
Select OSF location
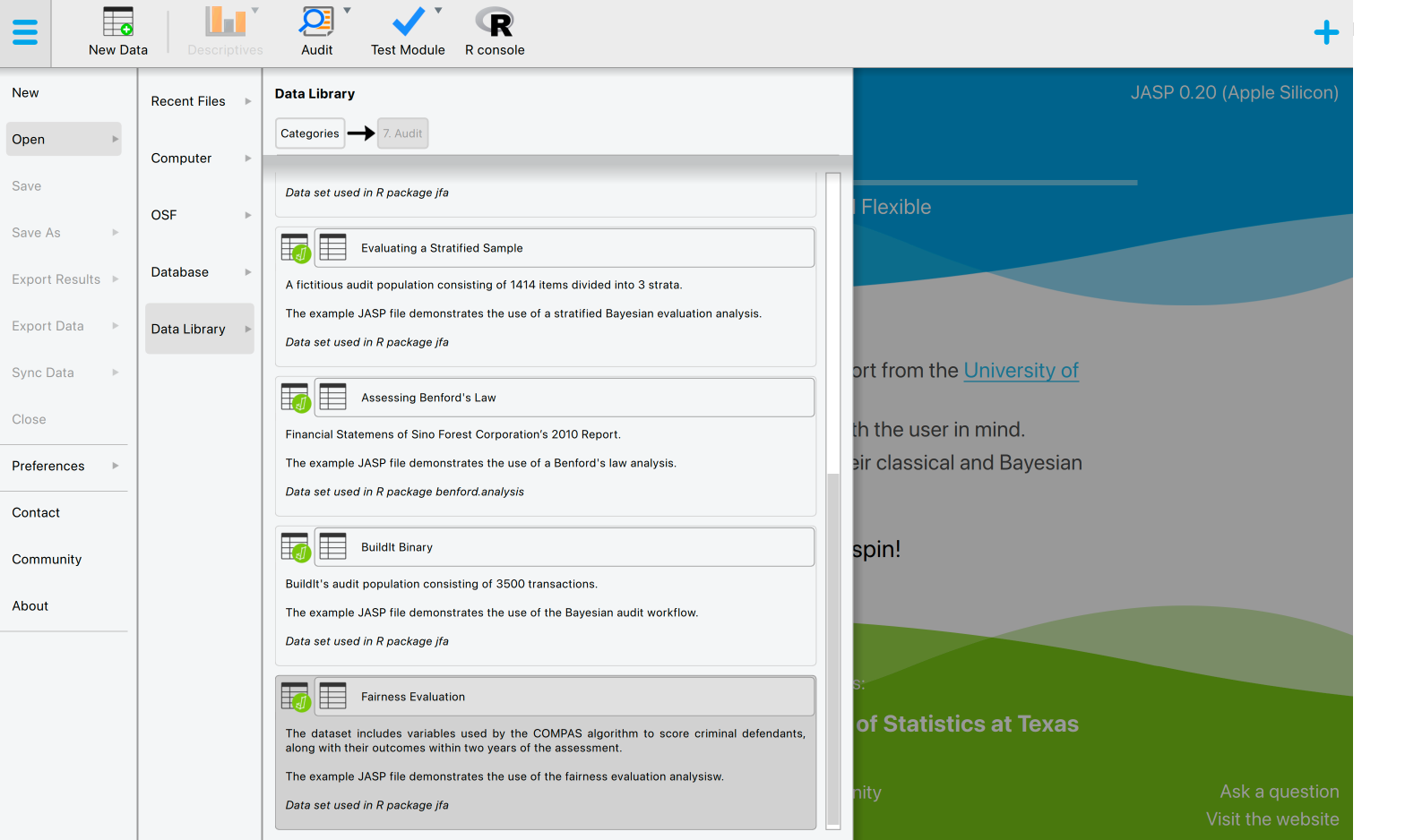(x=200, y=215)
